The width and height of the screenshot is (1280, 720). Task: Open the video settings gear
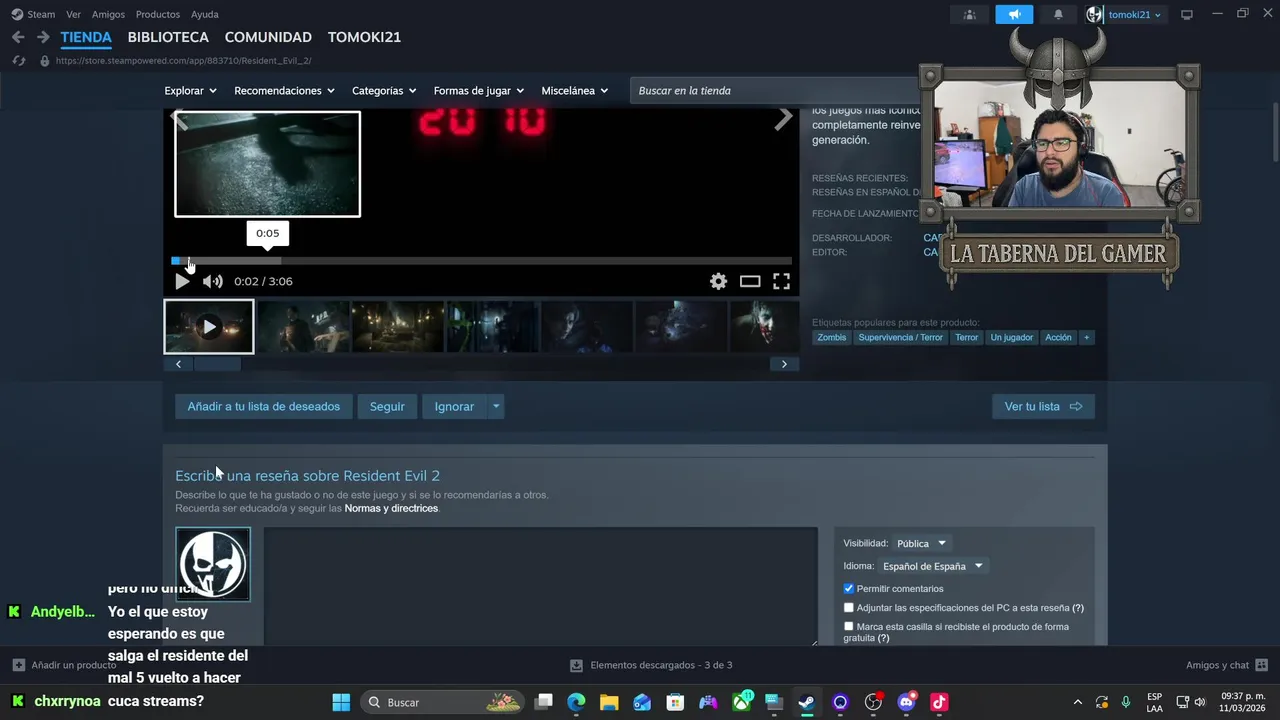[x=718, y=282]
